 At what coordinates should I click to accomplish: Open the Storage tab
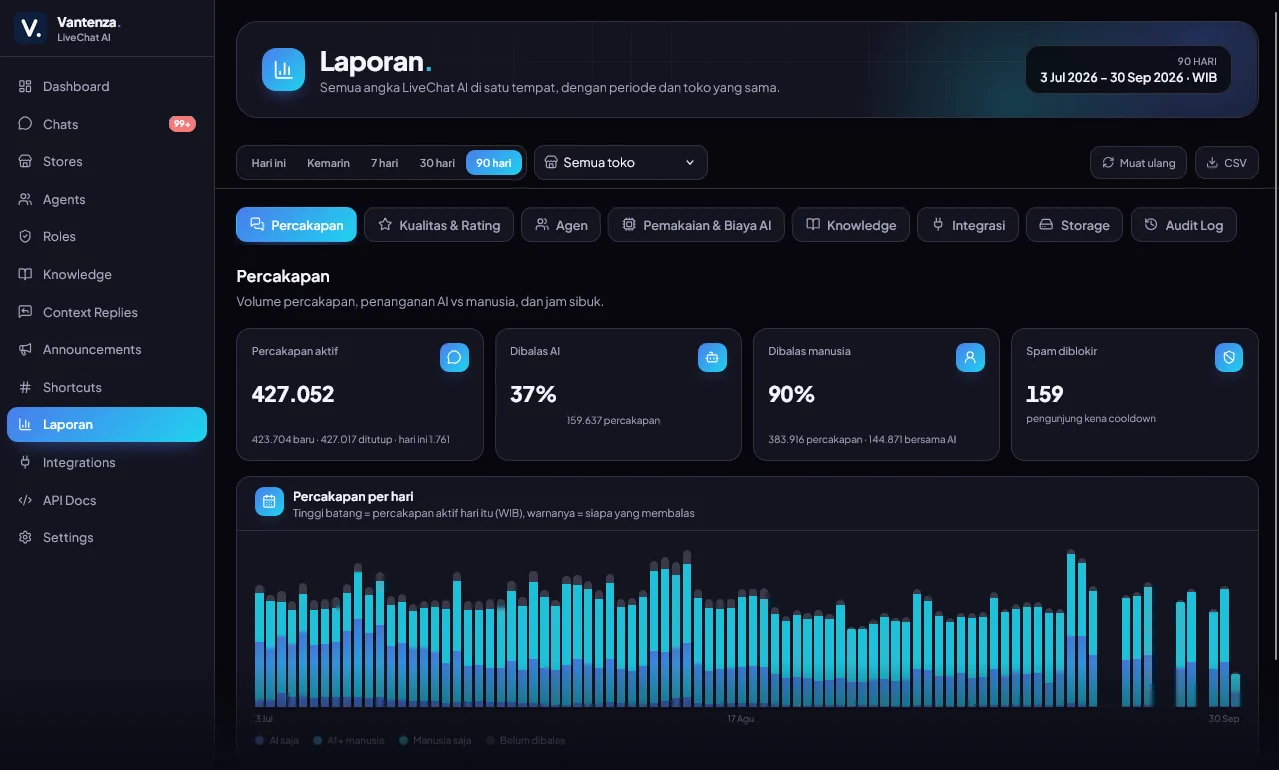click(x=1075, y=225)
